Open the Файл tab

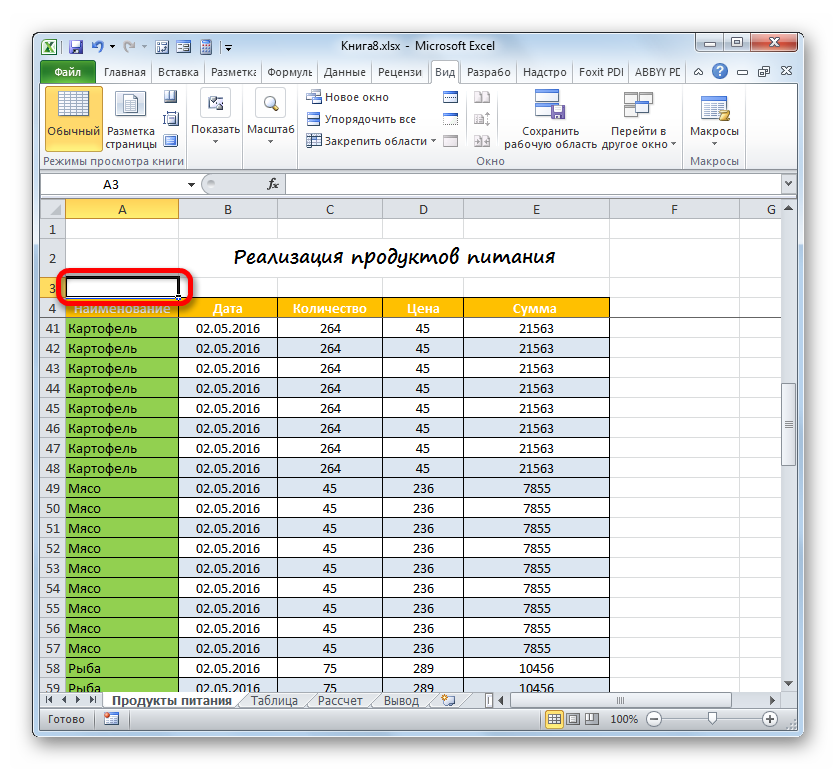click(68, 72)
